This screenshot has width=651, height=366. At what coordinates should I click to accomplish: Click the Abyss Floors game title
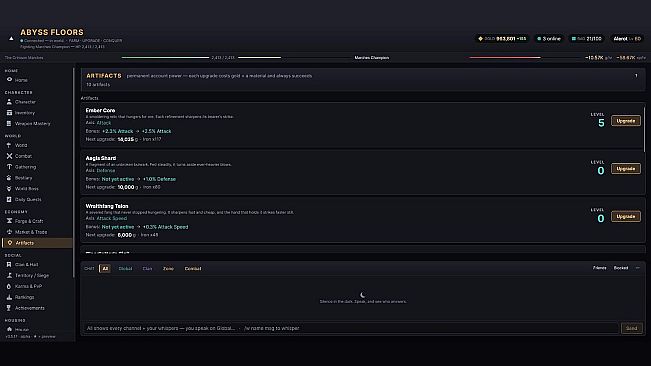[x=52, y=32]
